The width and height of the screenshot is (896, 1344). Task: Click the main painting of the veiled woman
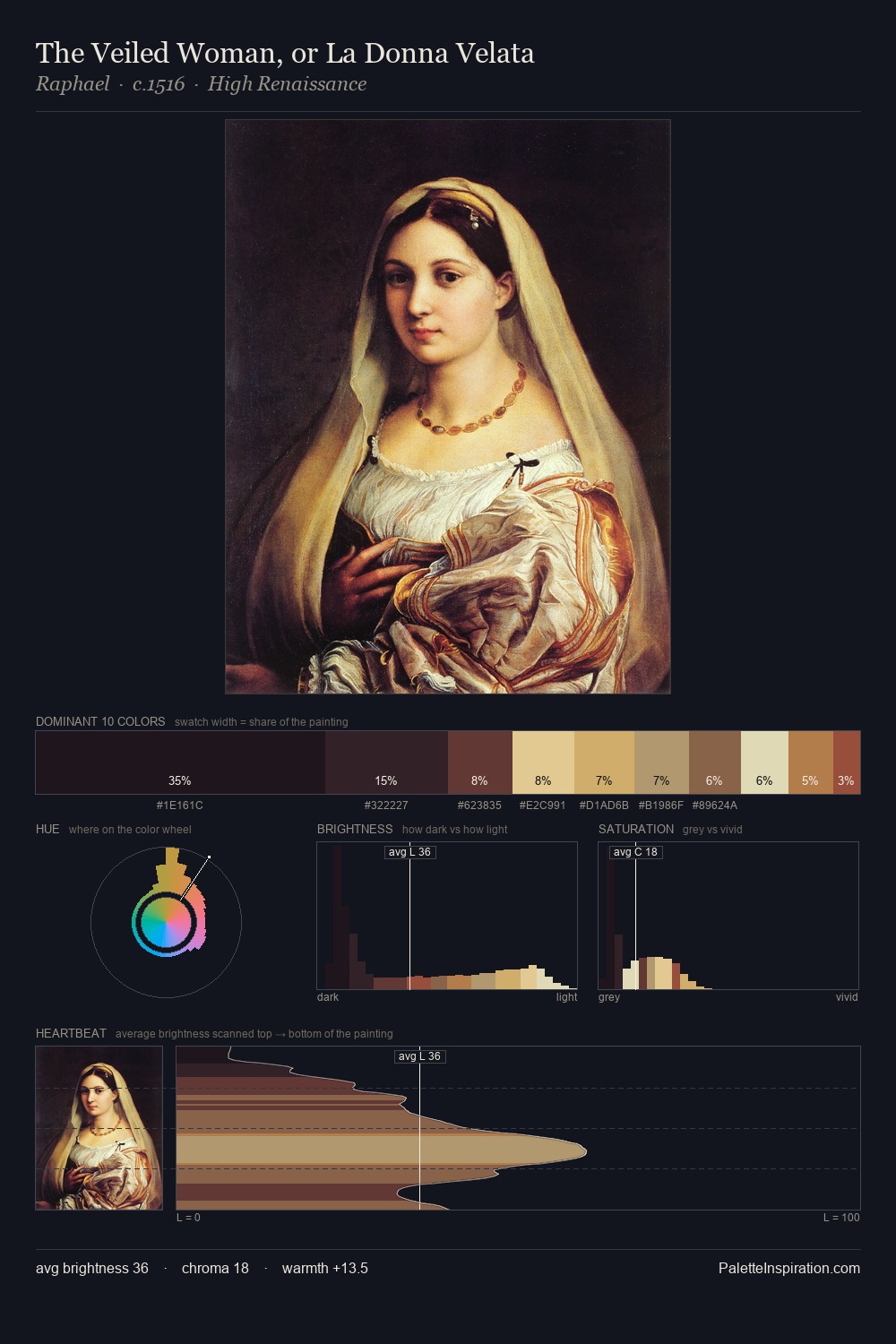(x=448, y=407)
